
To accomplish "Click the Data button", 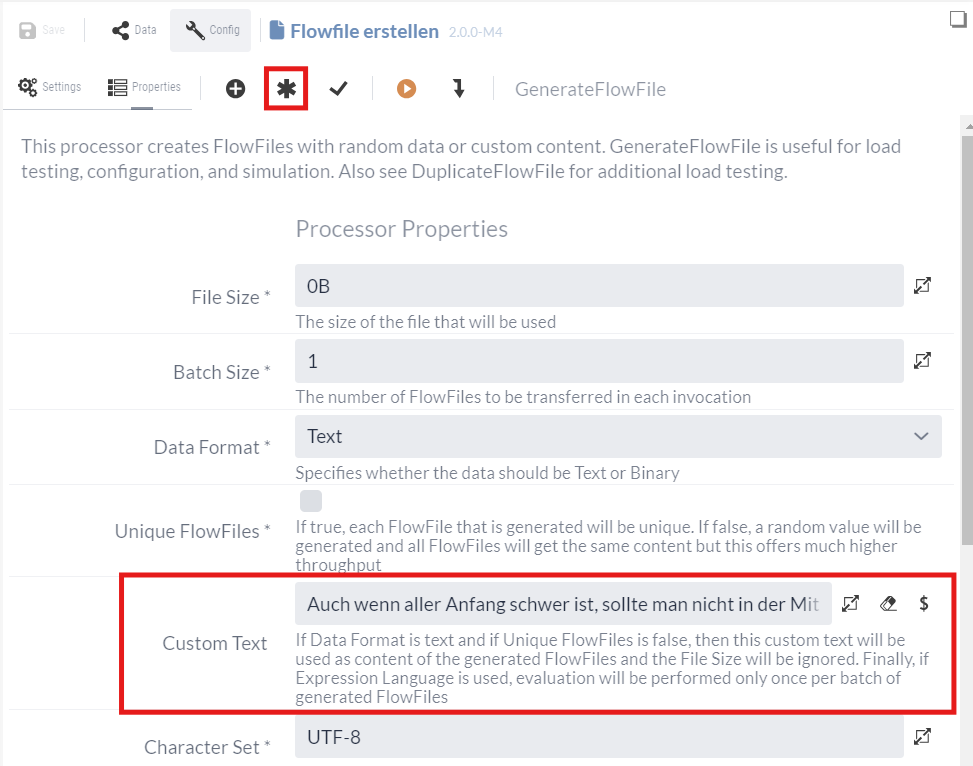I will point(134,30).
